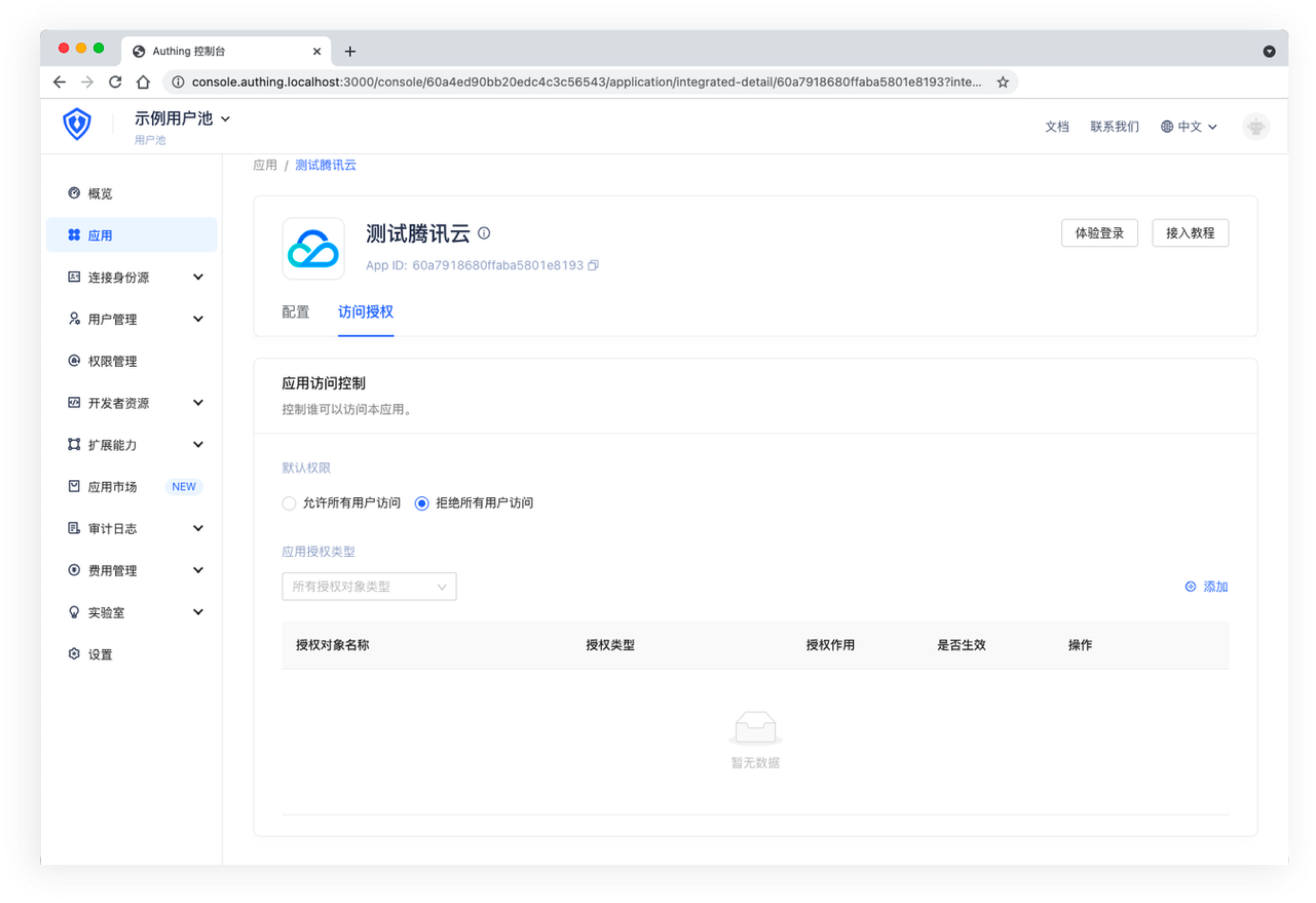Image resolution: width=1316 pixels, height=903 pixels.
Task: Select 允许所有用户访问 radio button
Action: 289,503
